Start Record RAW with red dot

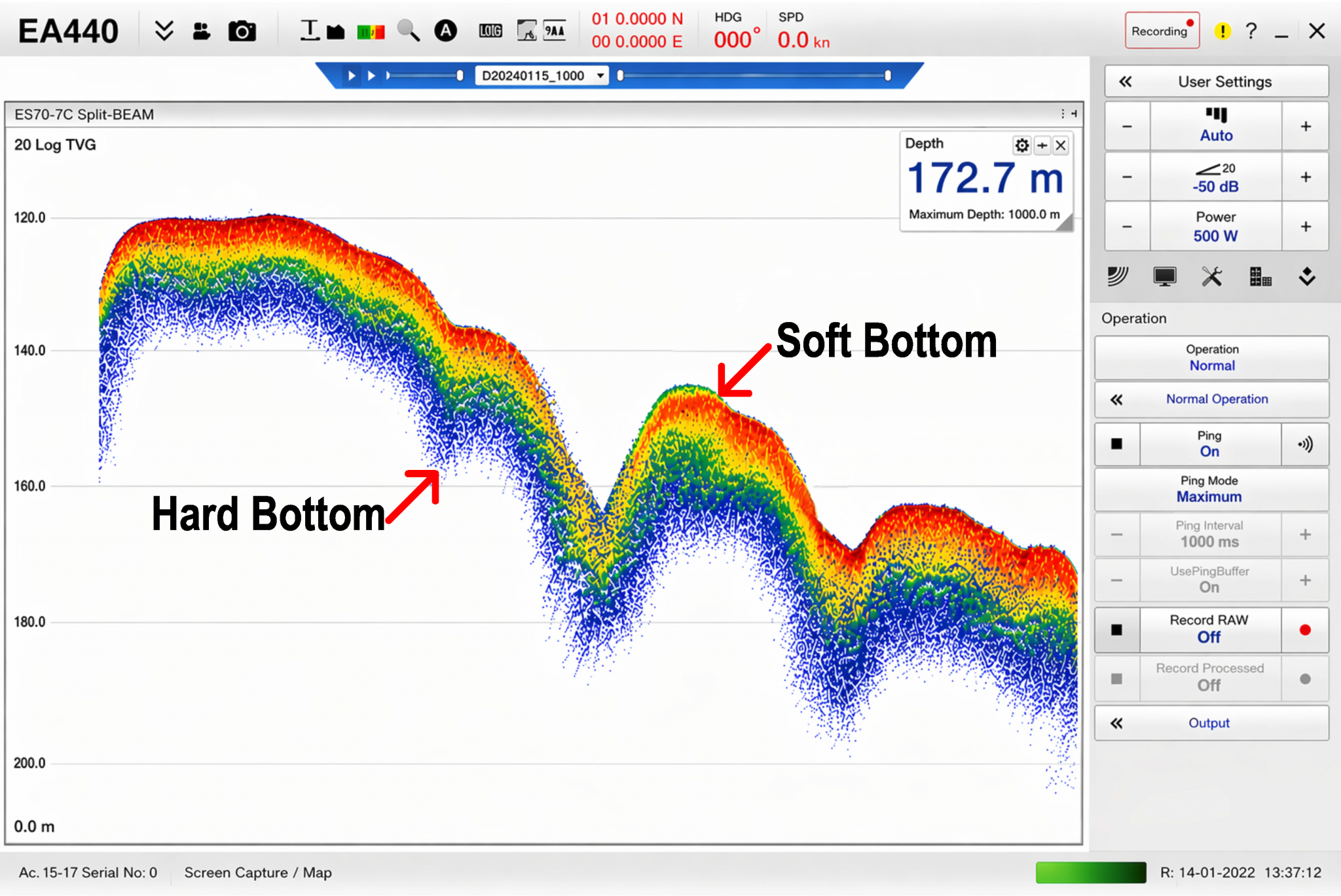click(x=1304, y=630)
